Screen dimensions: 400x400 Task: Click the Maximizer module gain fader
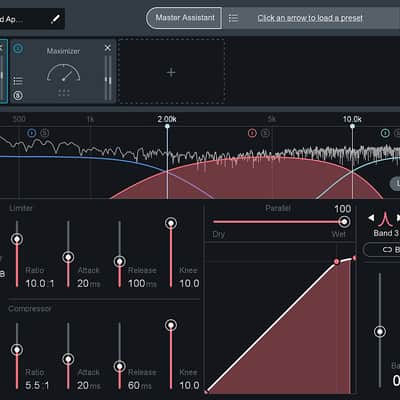coord(108,79)
